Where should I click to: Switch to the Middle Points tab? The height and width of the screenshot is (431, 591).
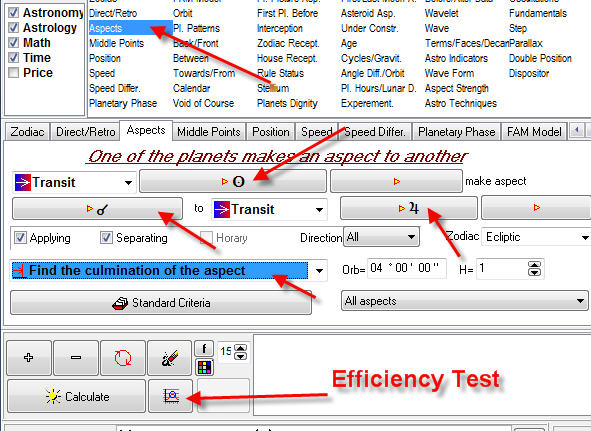pyautogui.click(x=209, y=132)
